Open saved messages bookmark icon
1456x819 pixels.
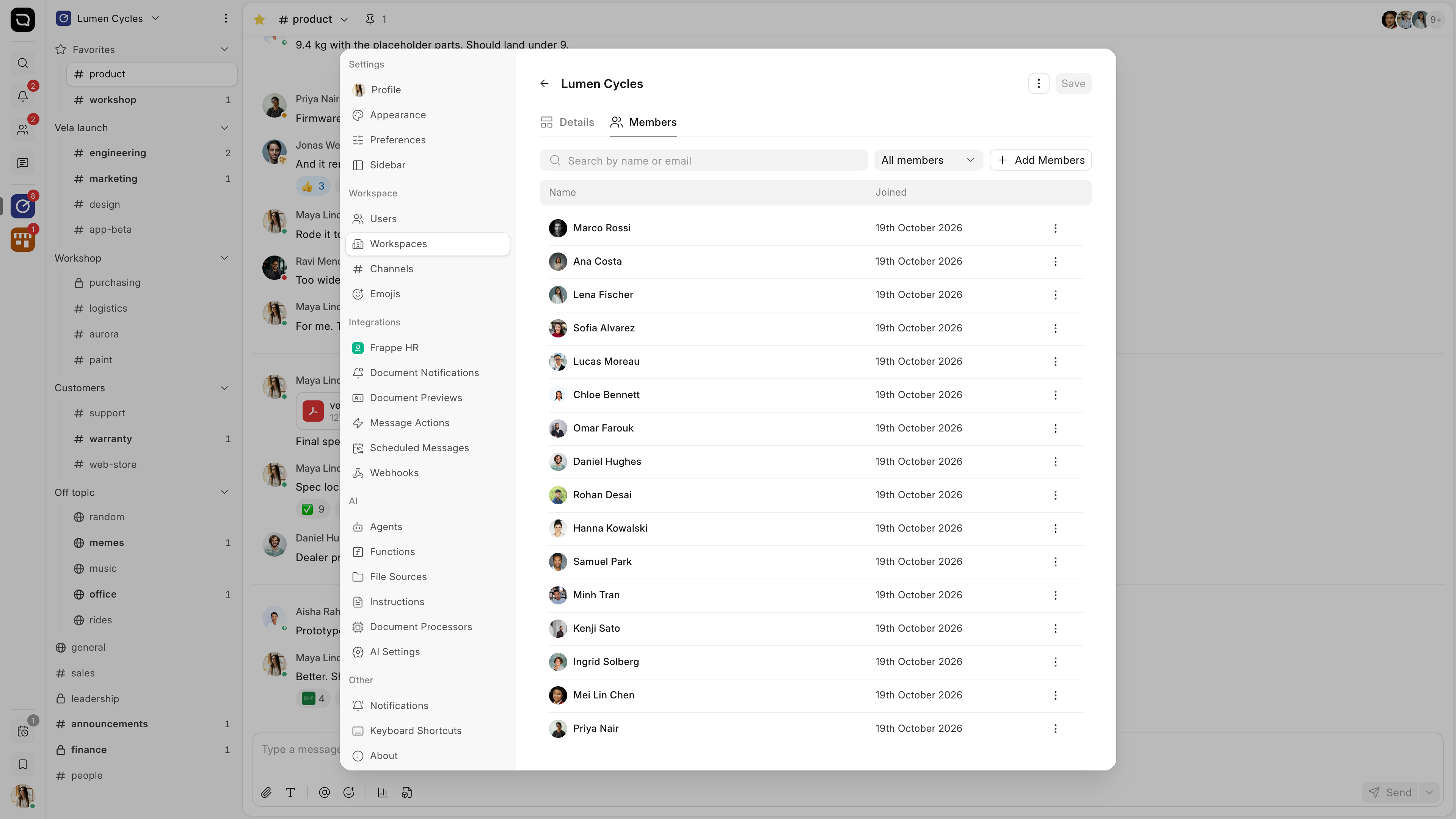(x=23, y=765)
